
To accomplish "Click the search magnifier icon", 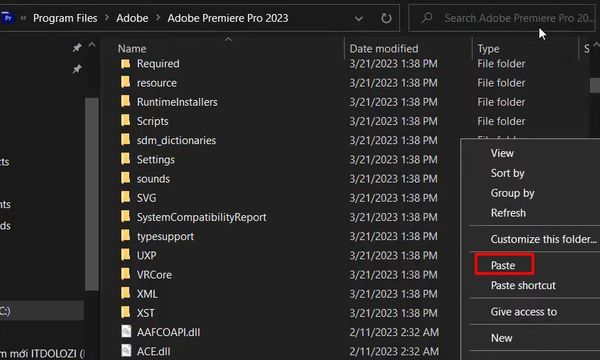I will pos(427,18).
